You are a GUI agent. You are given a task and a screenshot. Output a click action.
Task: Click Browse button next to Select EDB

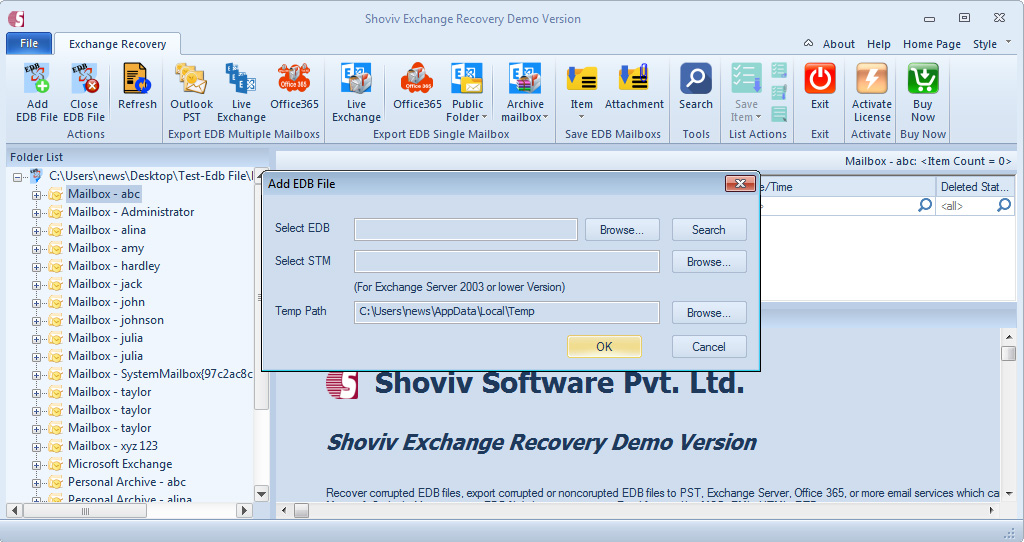click(x=622, y=230)
